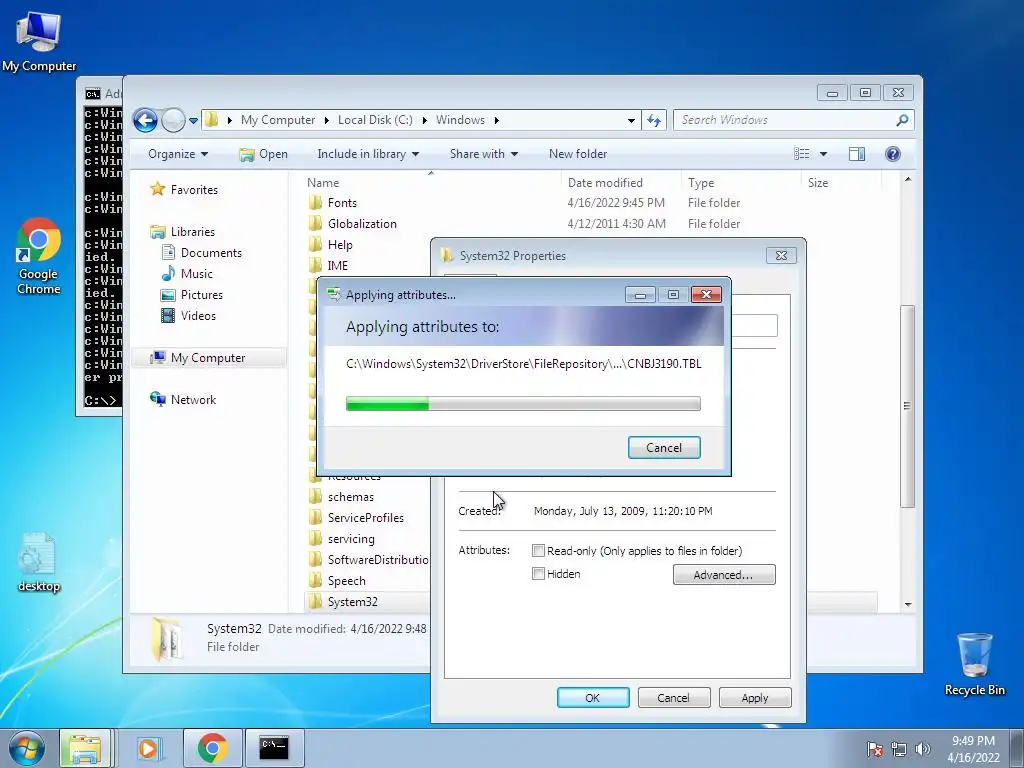Click Open in the Explorer toolbar
Screen dimensions: 1024x768
(x=264, y=154)
